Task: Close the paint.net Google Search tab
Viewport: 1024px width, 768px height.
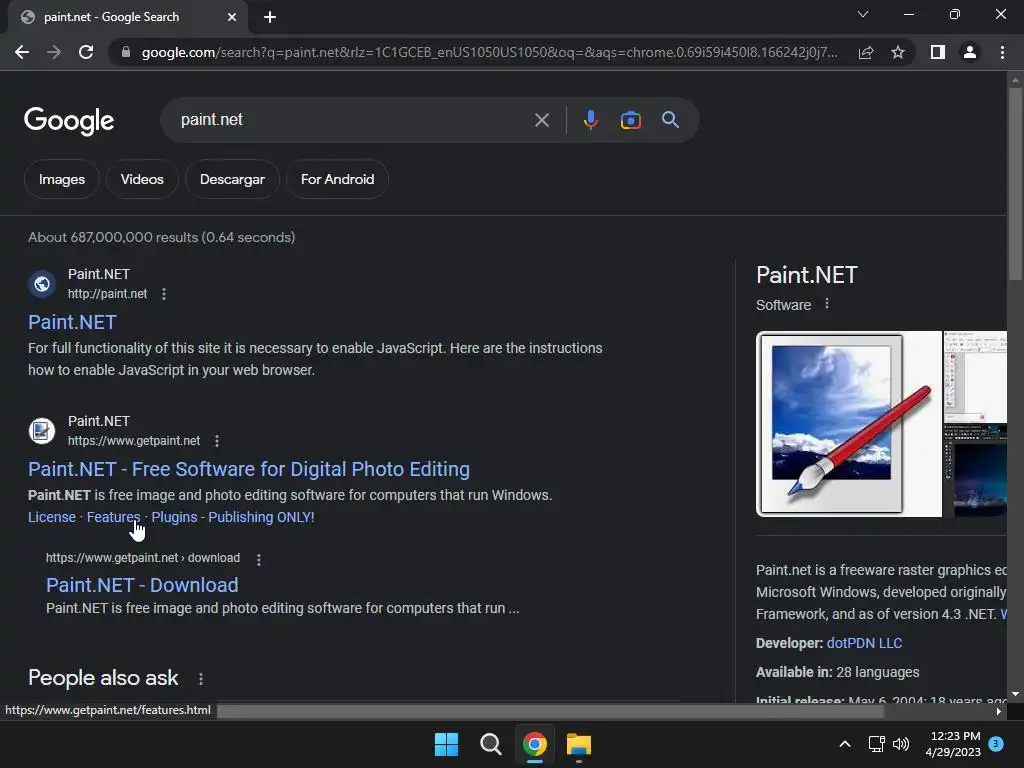Action: (x=232, y=17)
